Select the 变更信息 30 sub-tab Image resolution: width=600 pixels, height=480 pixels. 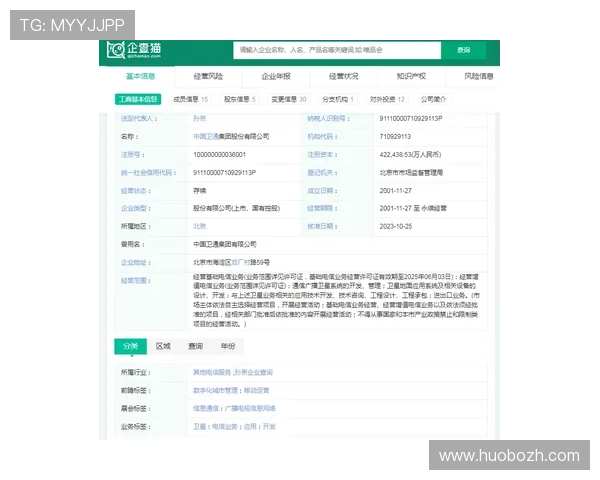tap(289, 100)
